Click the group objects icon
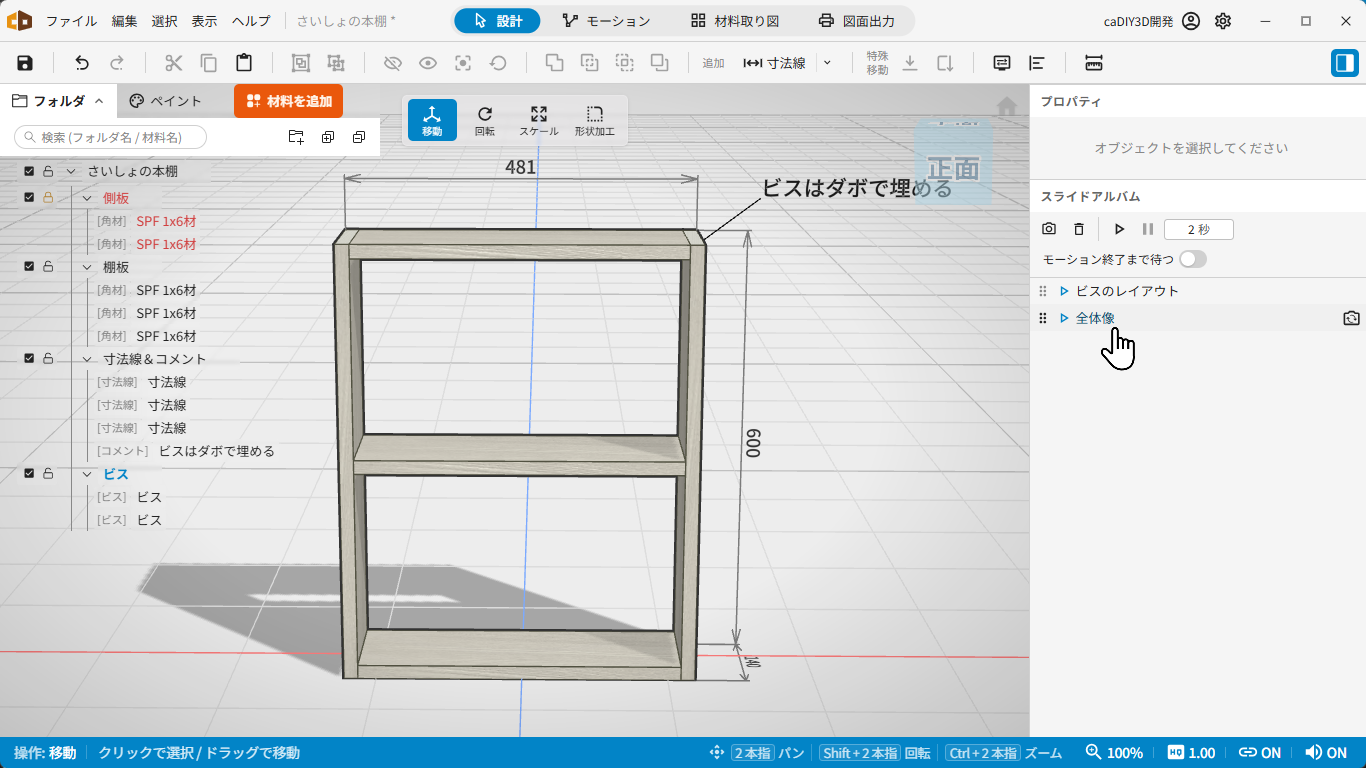The height and width of the screenshot is (768, 1366). pos(300,63)
